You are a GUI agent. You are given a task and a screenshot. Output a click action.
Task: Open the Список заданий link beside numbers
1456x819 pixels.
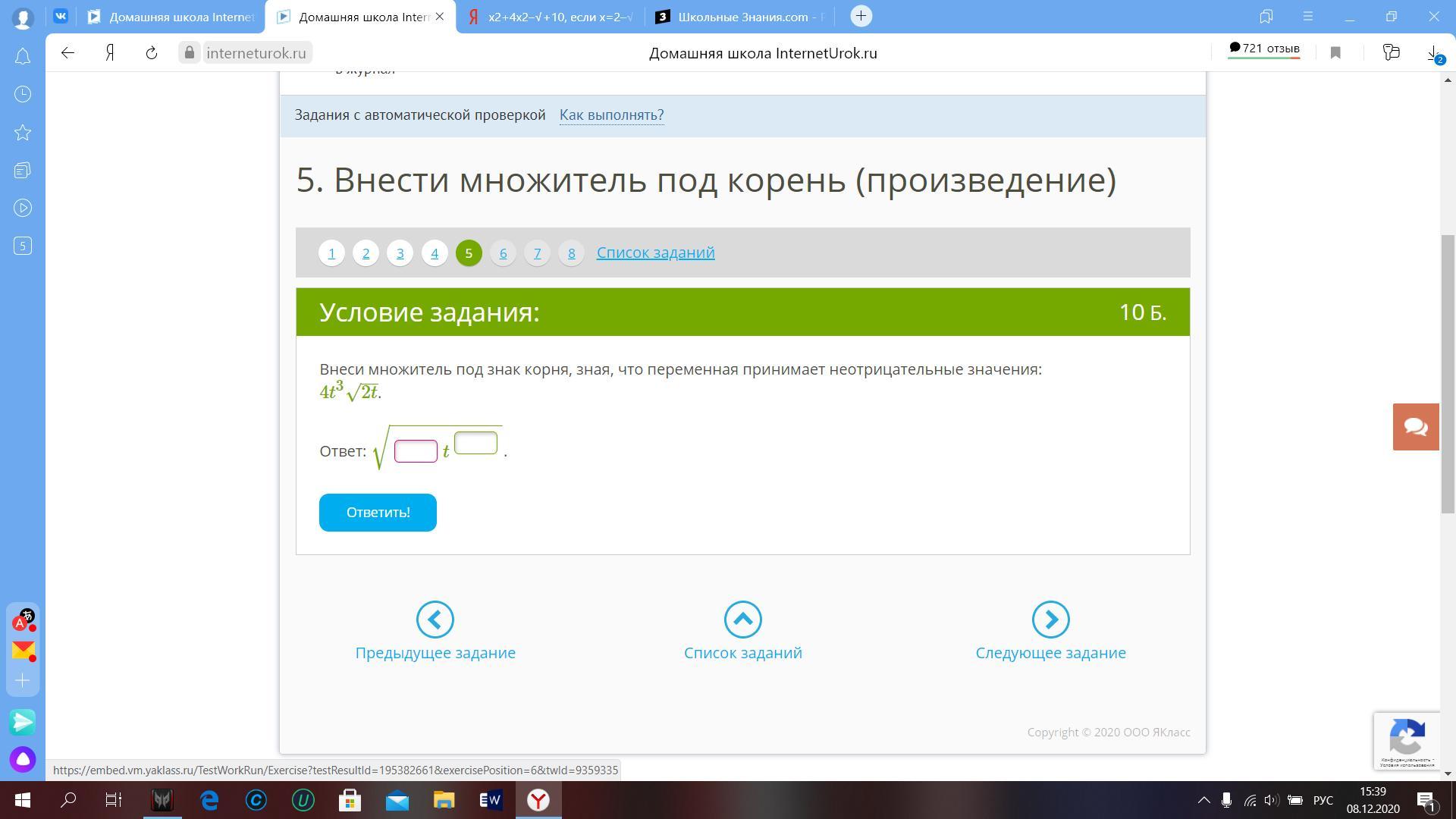click(655, 253)
